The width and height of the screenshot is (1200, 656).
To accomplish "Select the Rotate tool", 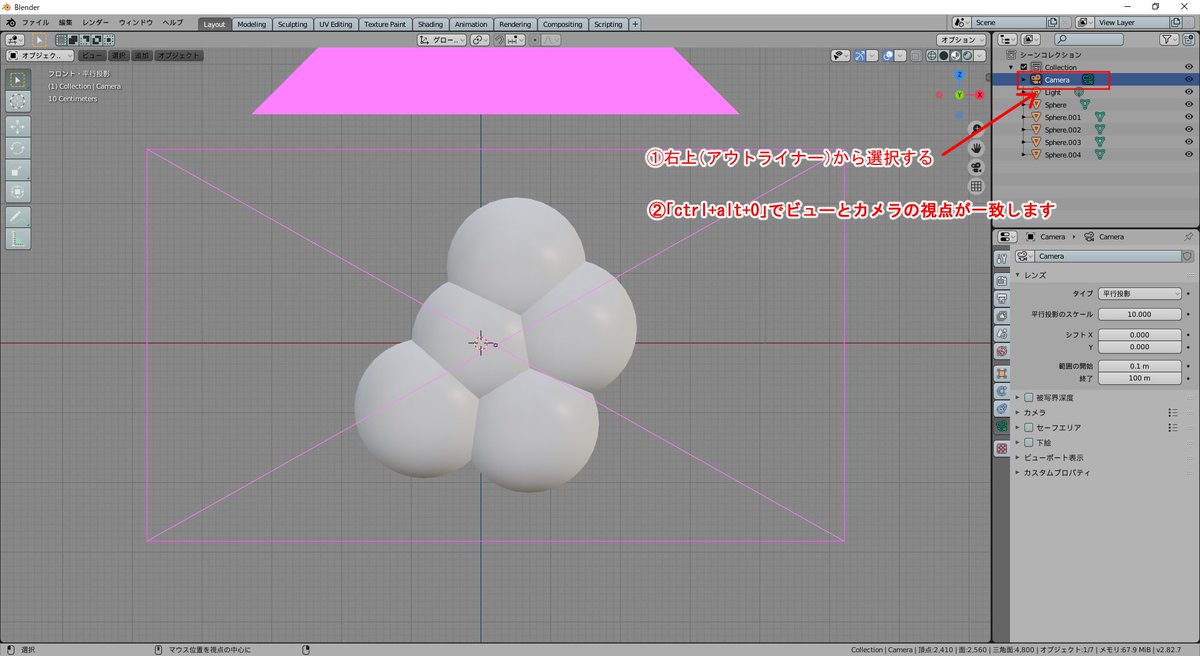I will (x=19, y=147).
